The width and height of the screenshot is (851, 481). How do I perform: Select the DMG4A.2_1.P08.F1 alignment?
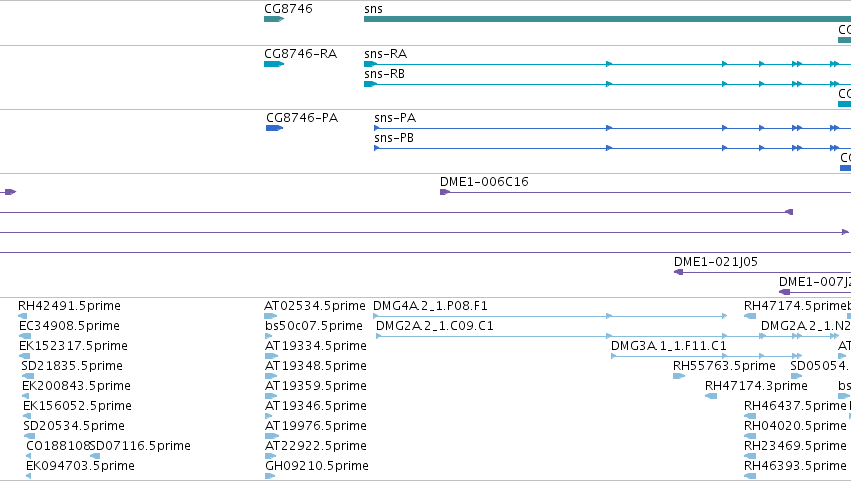click(550, 316)
